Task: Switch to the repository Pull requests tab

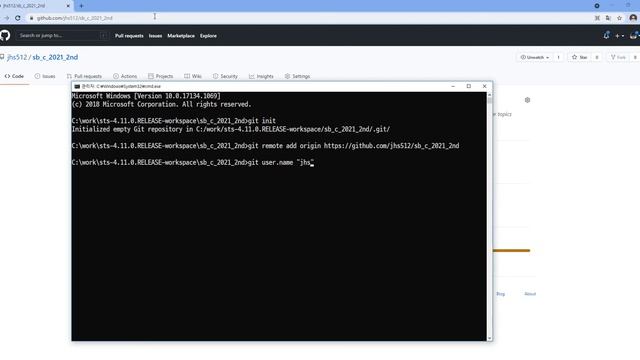Action: coord(84,76)
